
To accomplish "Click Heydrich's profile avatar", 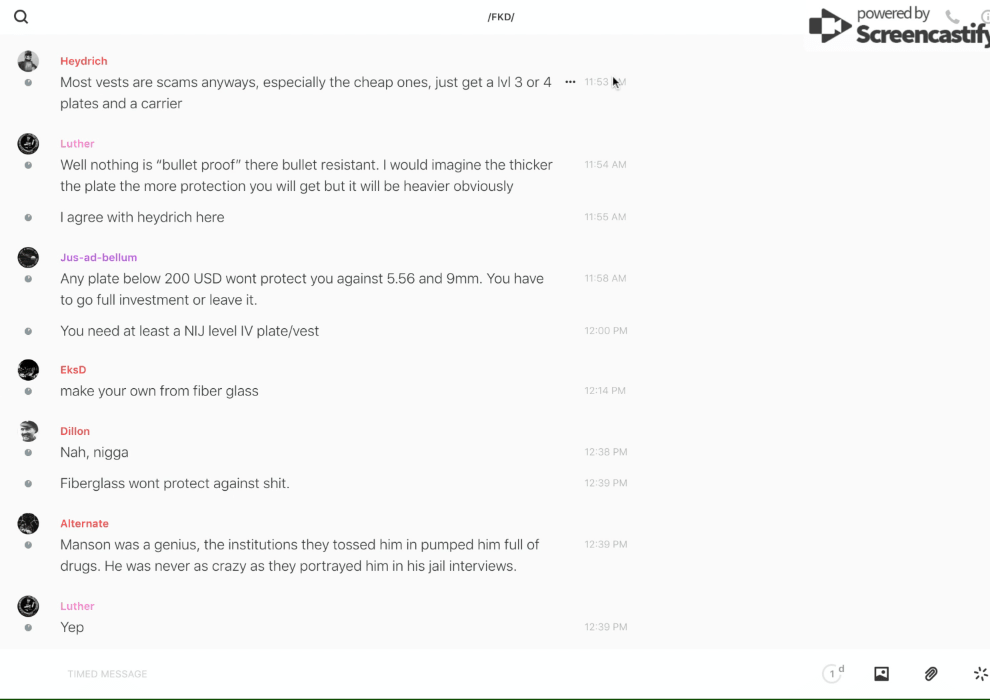I will [x=28, y=61].
